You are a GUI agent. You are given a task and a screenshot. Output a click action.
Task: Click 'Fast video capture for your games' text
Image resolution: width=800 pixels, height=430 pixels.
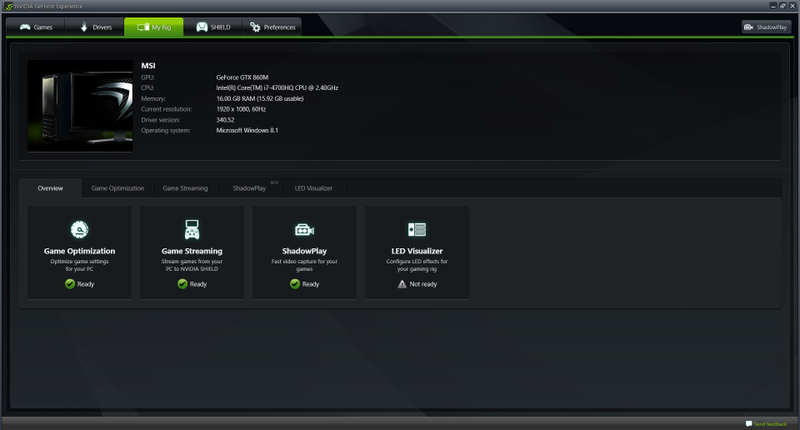(x=305, y=265)
